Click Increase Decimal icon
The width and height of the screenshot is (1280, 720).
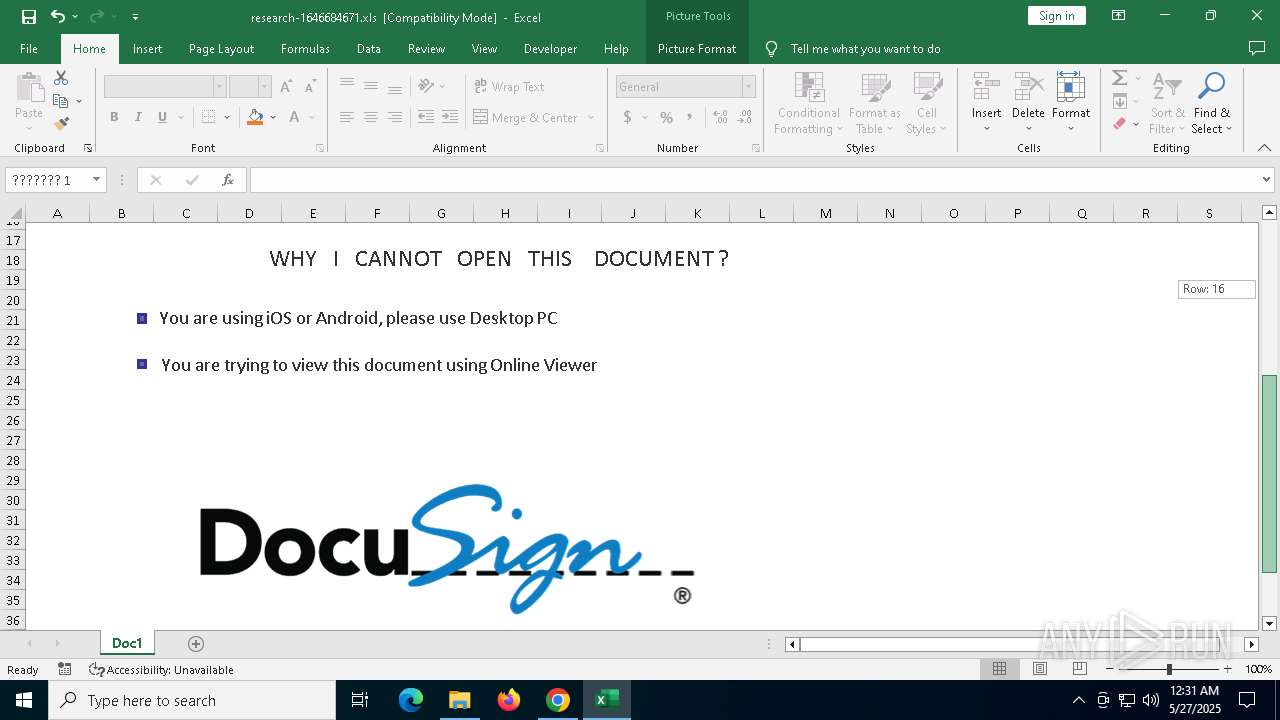pyautogui.click(x=720, y=117)
